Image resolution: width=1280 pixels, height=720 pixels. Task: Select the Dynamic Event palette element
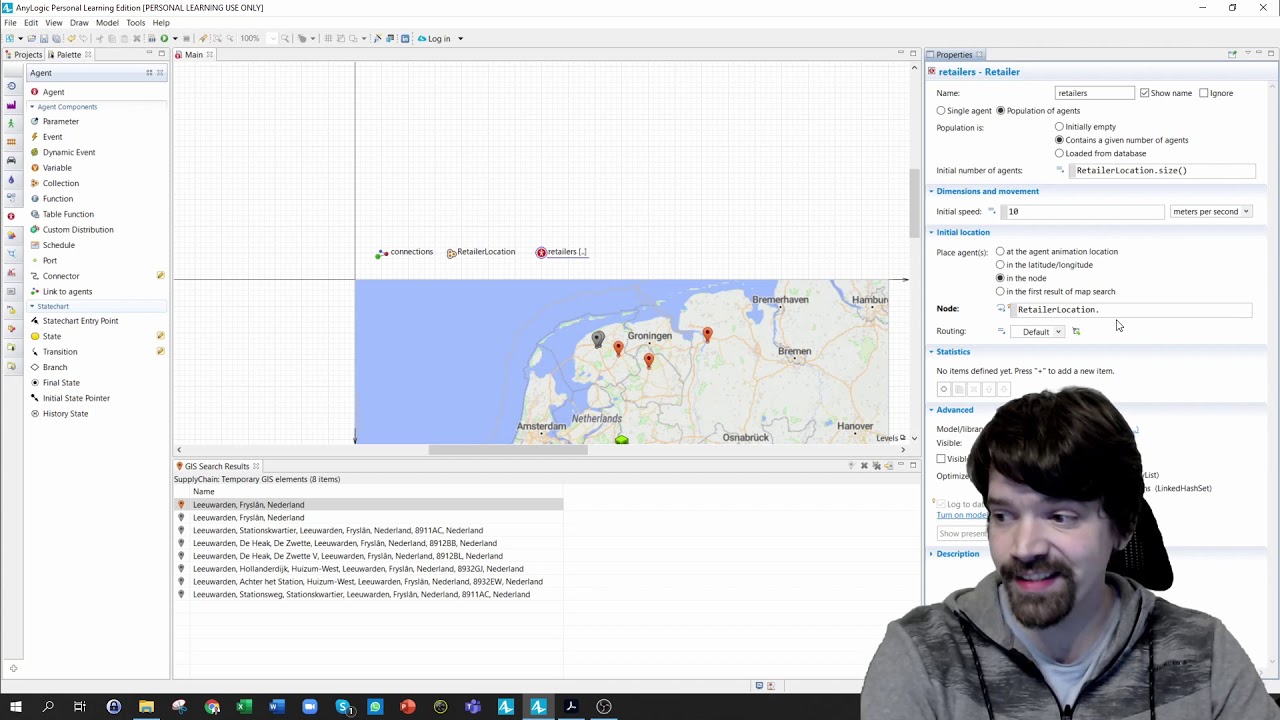point(68,152)
